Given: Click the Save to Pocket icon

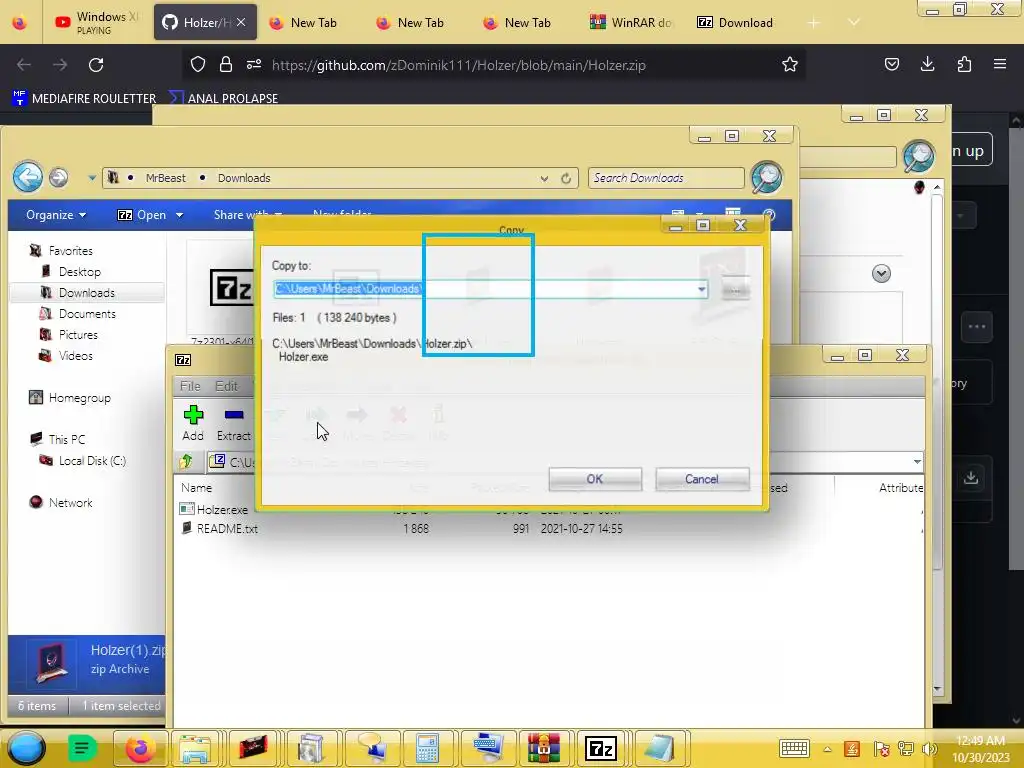Looking at the screenshot, I should click(891, 64).
